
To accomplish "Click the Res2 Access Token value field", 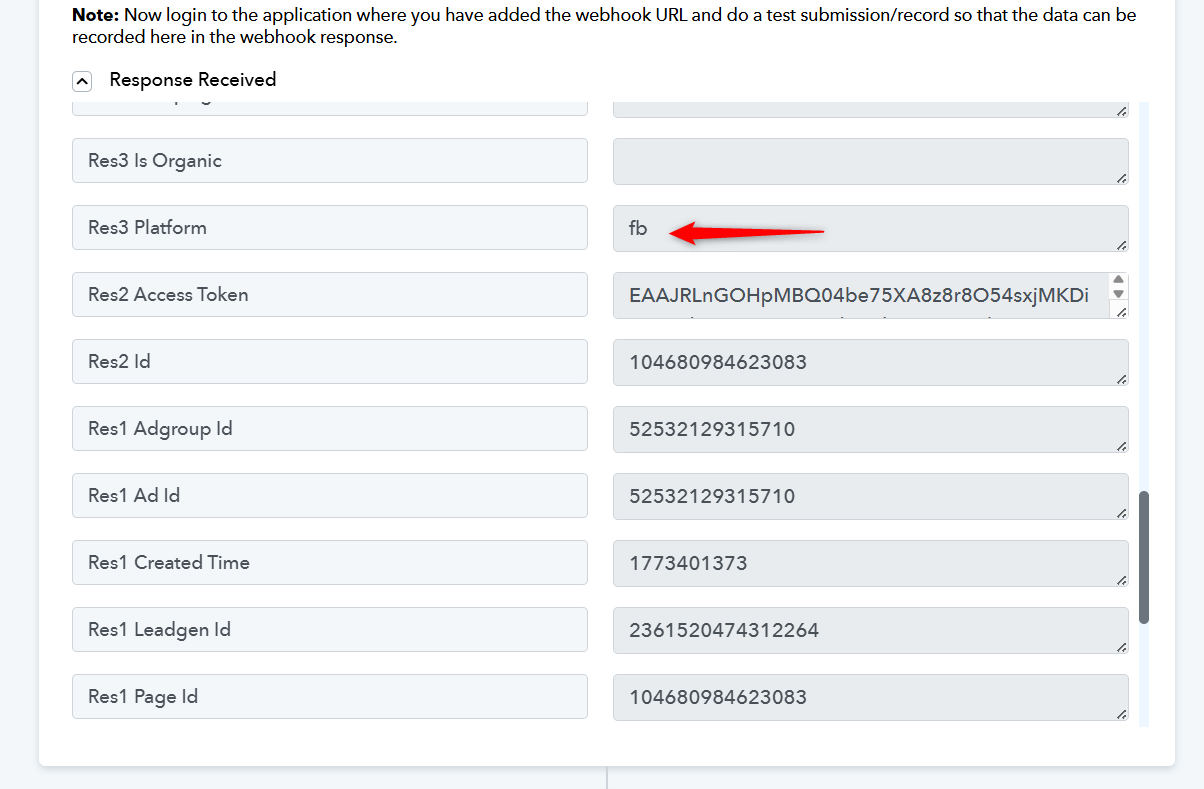I will tap(860, 295).
